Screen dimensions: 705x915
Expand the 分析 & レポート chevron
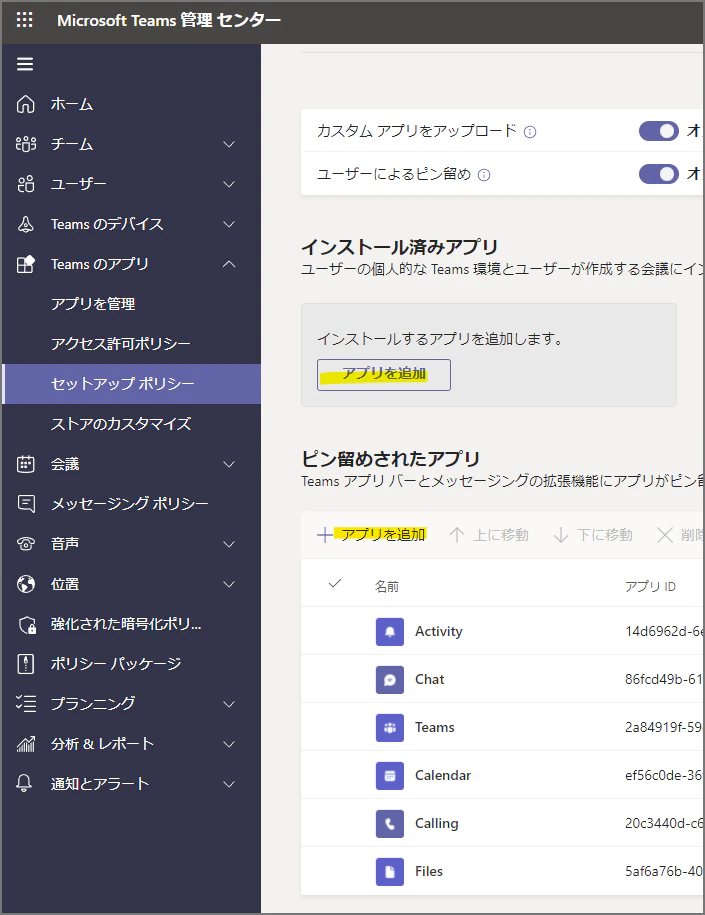point(229,744)
